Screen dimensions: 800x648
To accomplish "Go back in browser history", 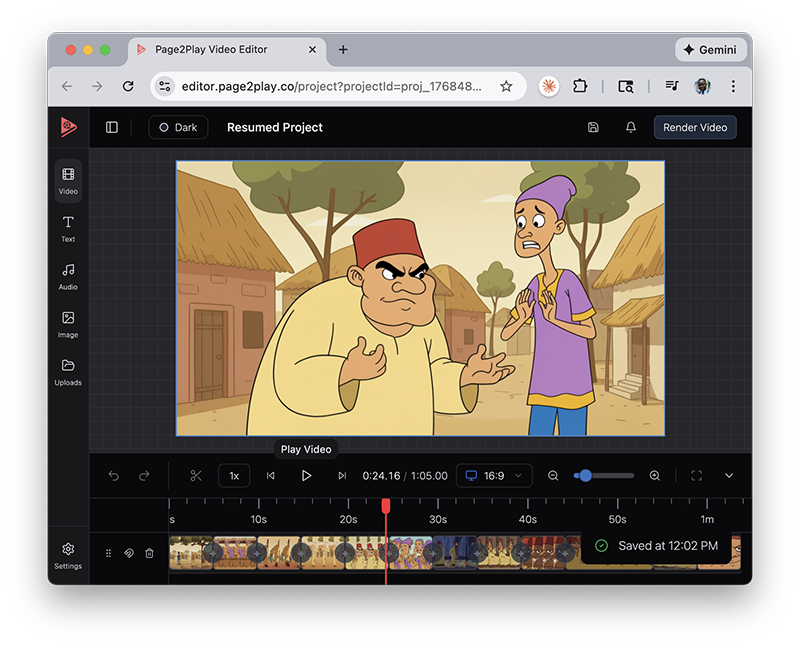I will pyautogui.click(x=67, y=86).
